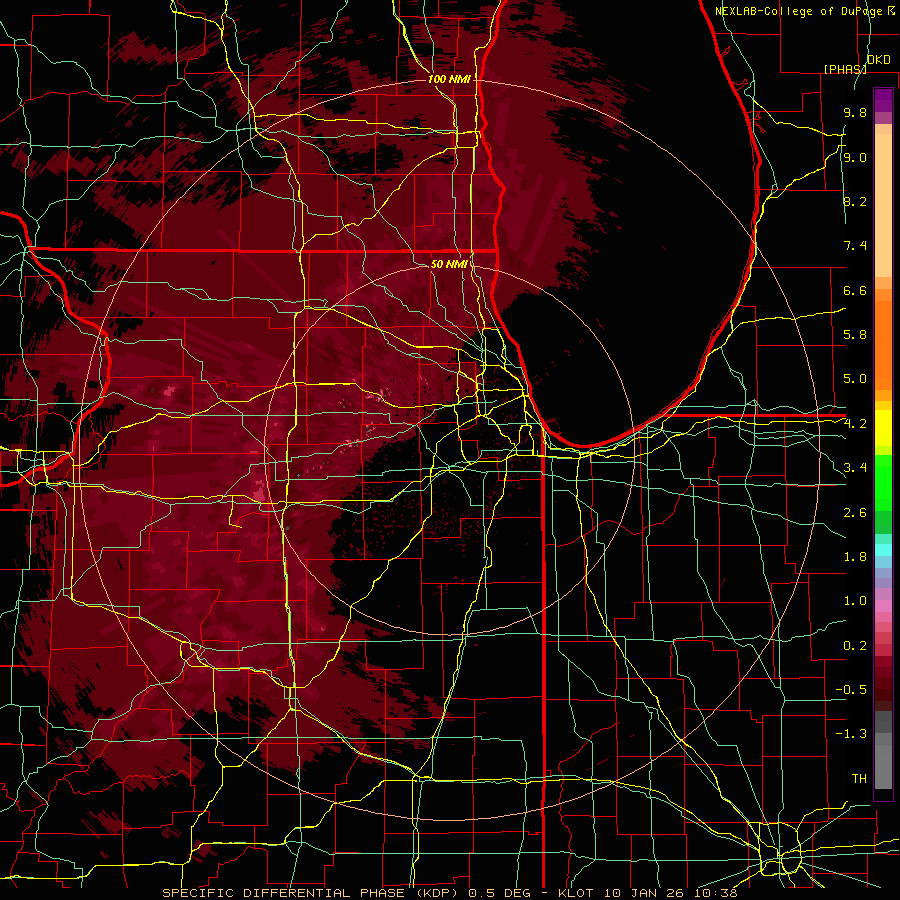Click the 1.8 scale value
900x900 pixels.
(x=855, y=557)
